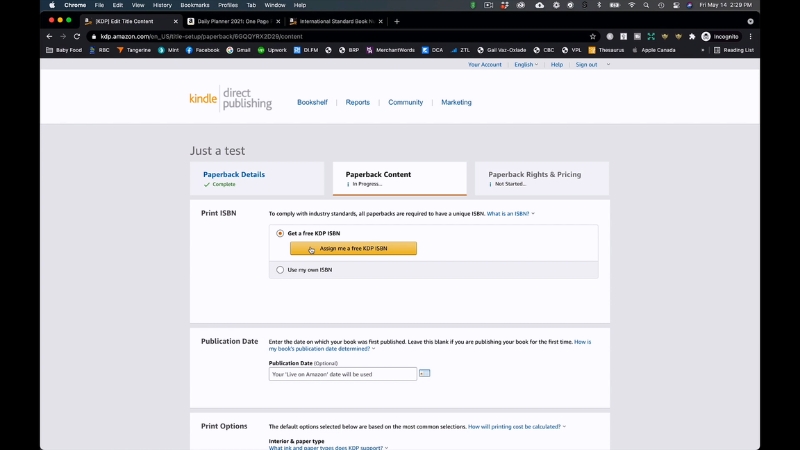
Task: Open the English language dropdown
Action: [x=526, y=65]
